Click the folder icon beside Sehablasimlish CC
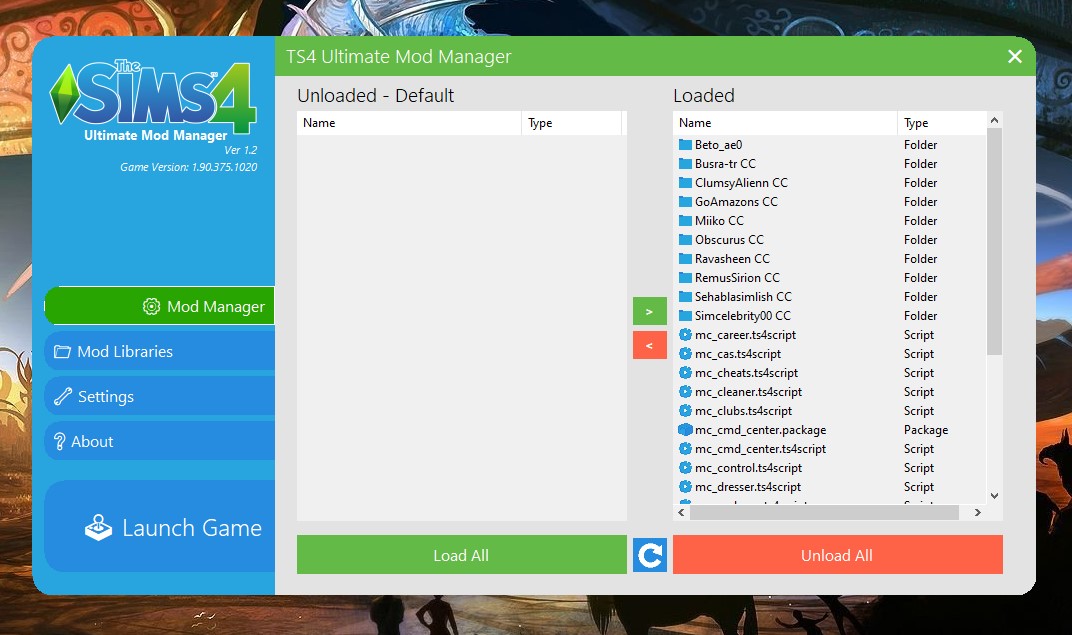The image size is (1072, 635). pos(685,297)
